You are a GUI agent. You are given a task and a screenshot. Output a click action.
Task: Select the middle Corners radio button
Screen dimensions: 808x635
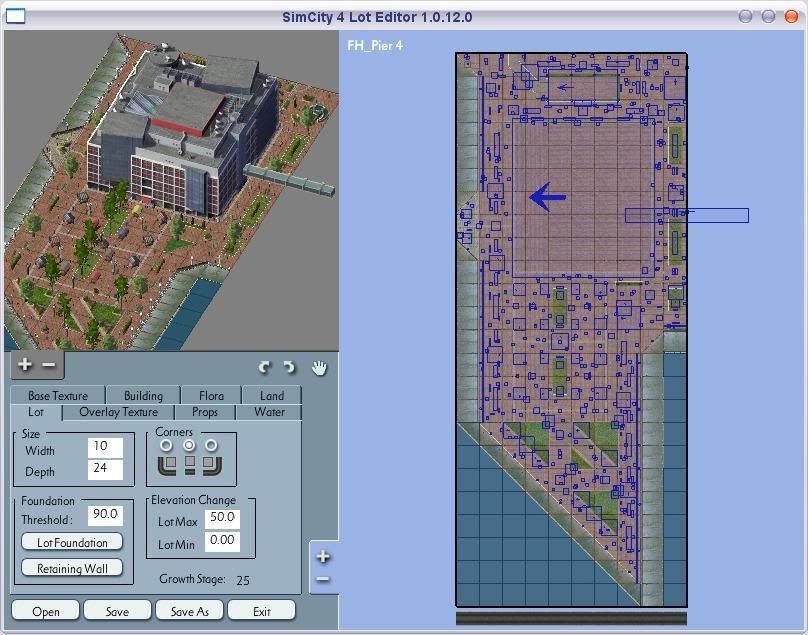[189, 445]
